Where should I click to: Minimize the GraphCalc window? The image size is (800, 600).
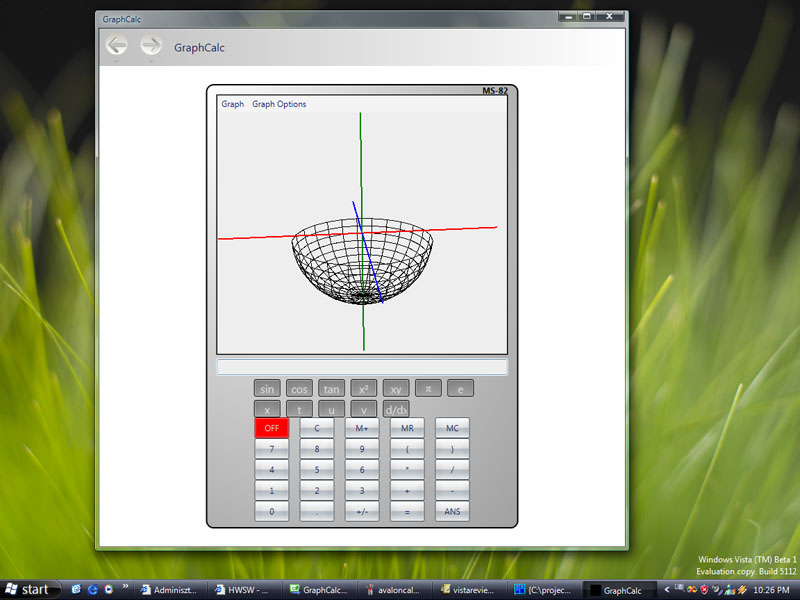(568, 16)
